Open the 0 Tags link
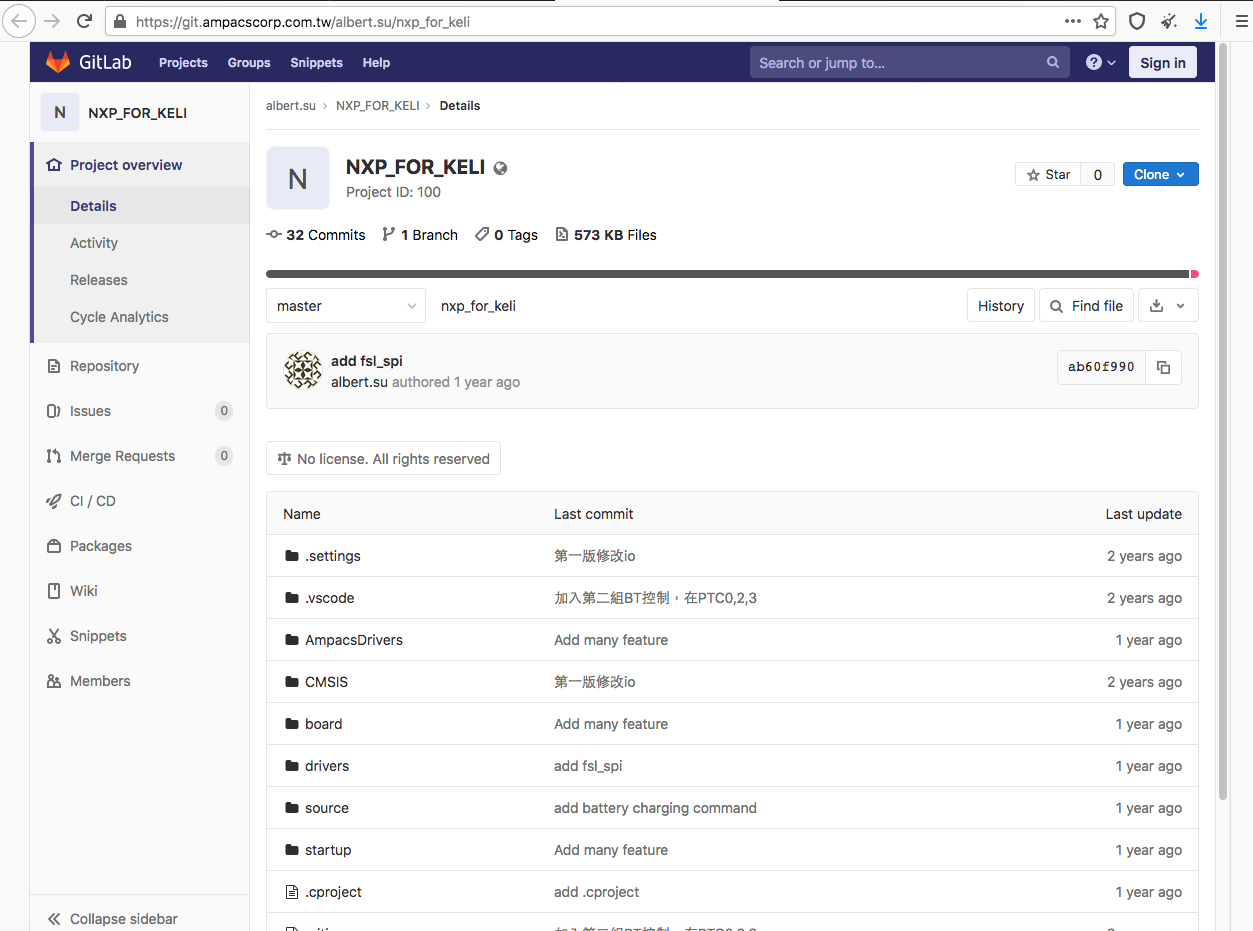 pyautogui.click(x=506, y=235)
